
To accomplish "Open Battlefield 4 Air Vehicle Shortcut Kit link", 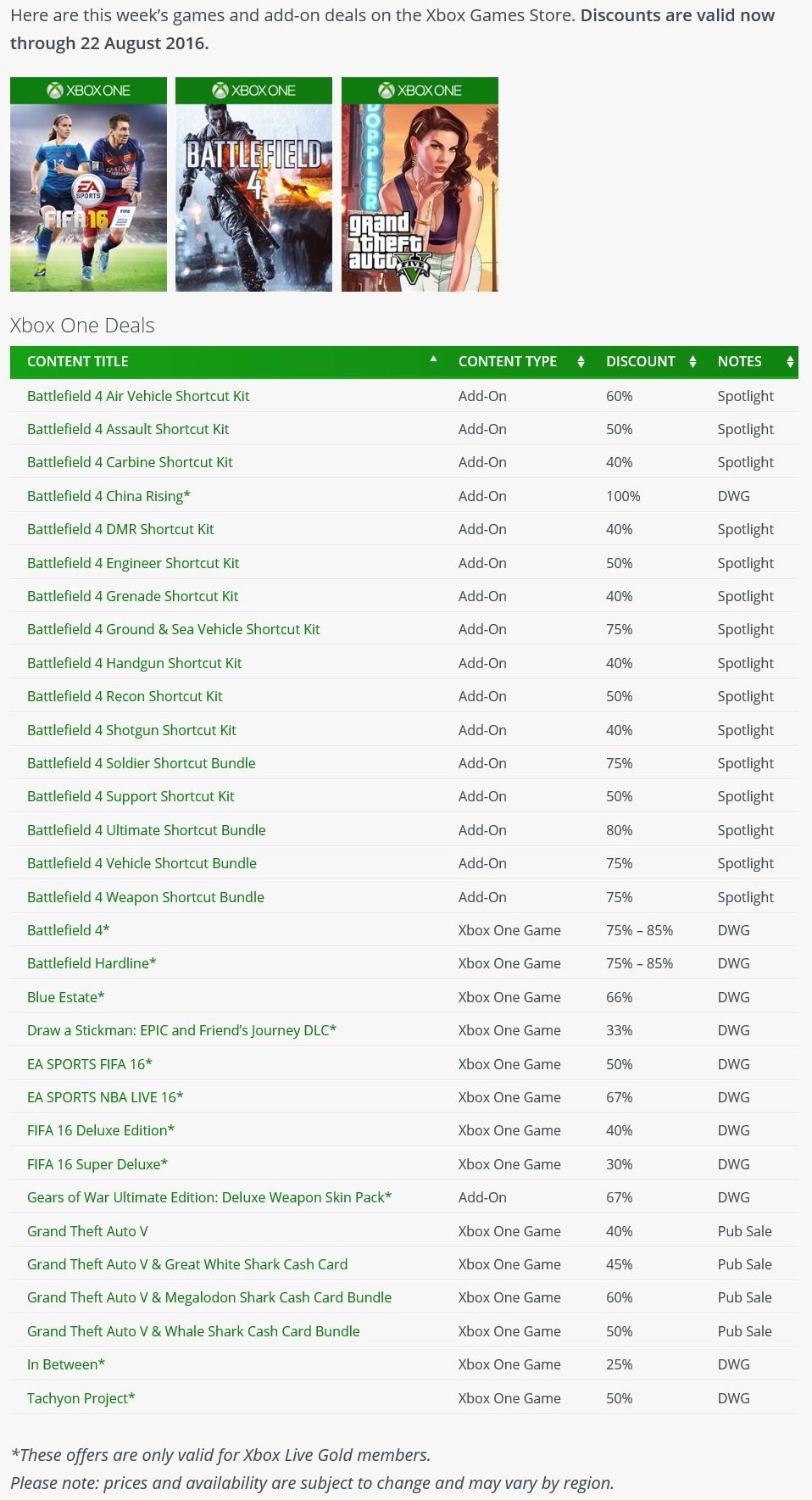I will coord(138,396).
